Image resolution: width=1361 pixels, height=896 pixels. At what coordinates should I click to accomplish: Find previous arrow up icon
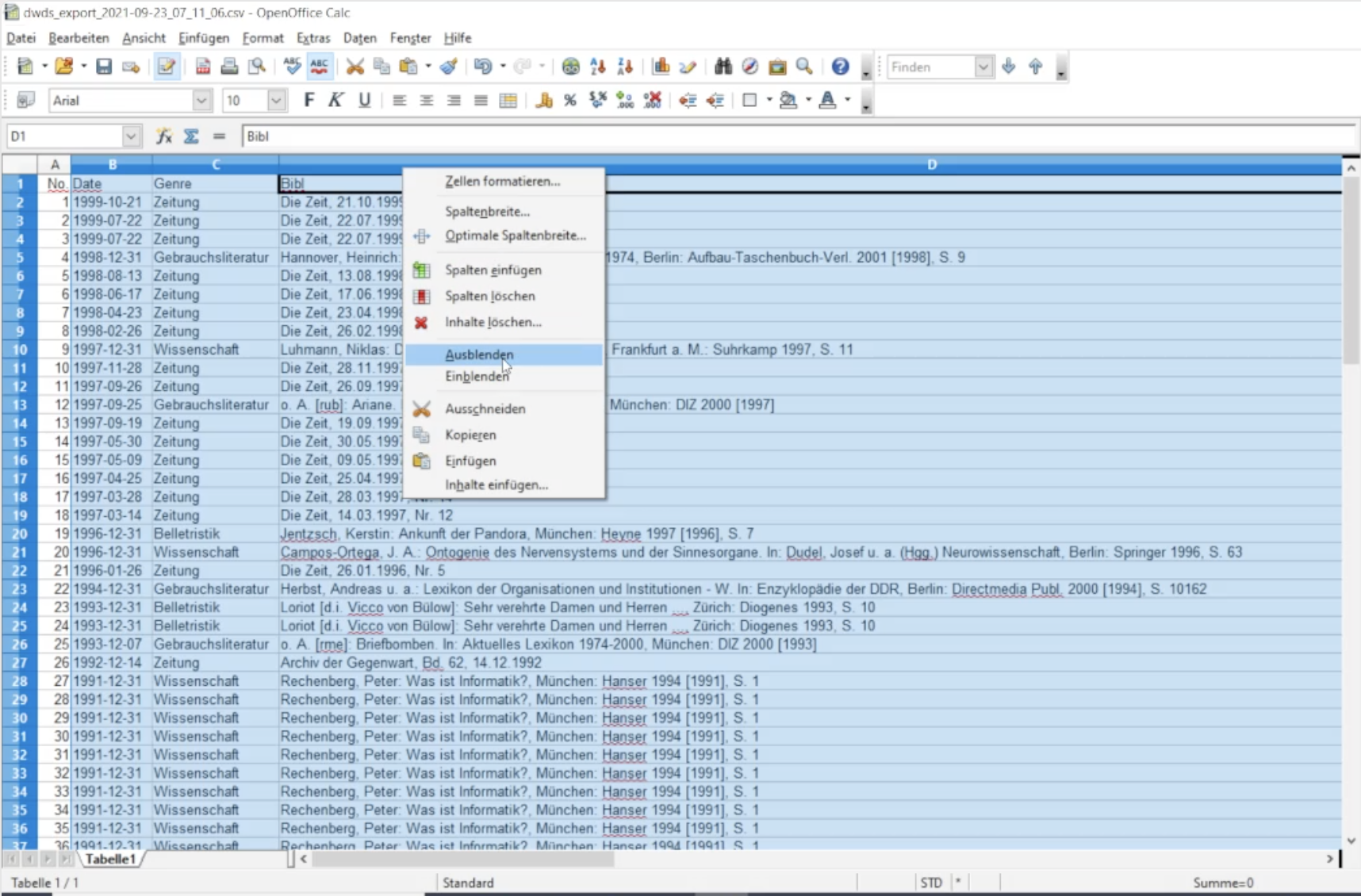click(1036, 67)
